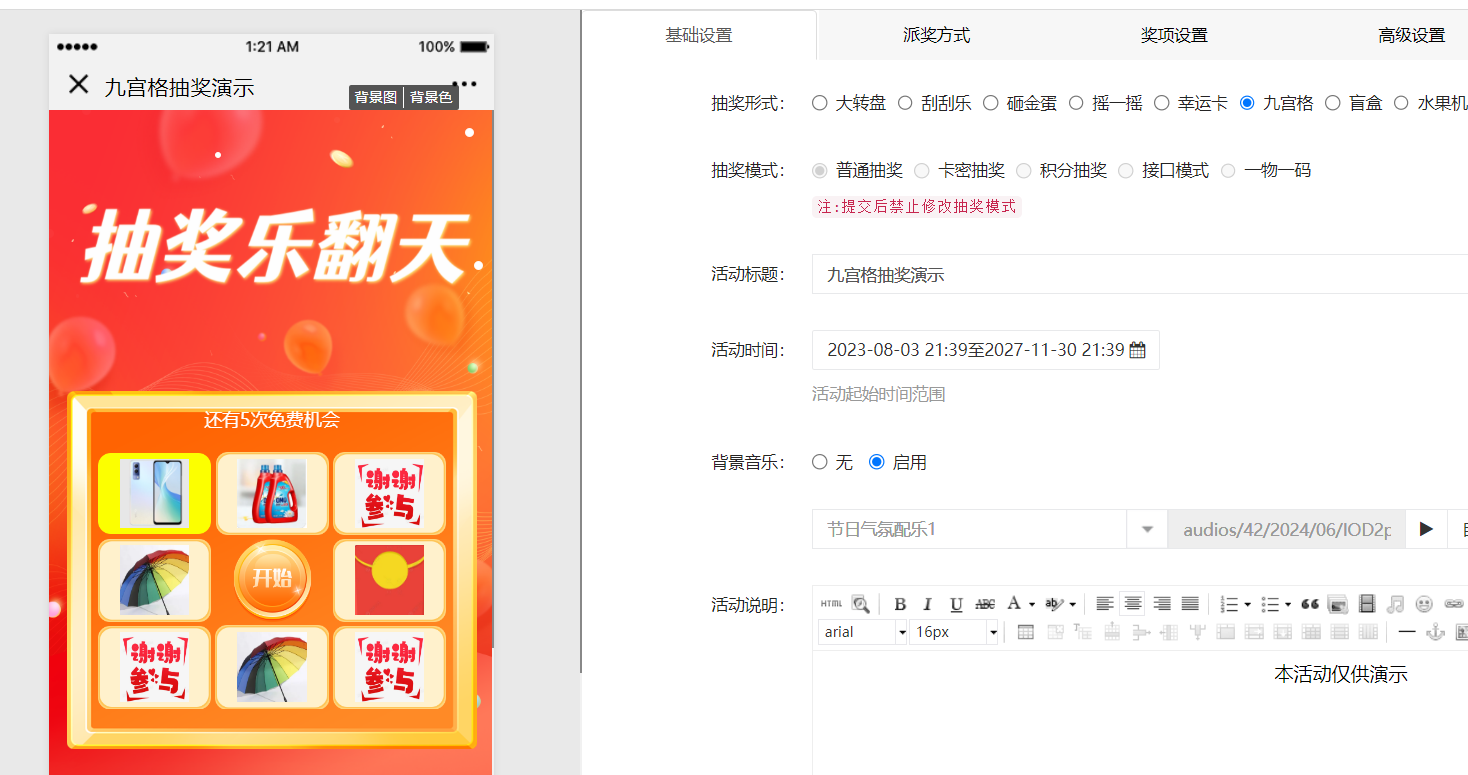Click the 背景色 background color button
The width and height of the screenshot is (1468, 775).
pyautogui.click(x=431, y=97)
